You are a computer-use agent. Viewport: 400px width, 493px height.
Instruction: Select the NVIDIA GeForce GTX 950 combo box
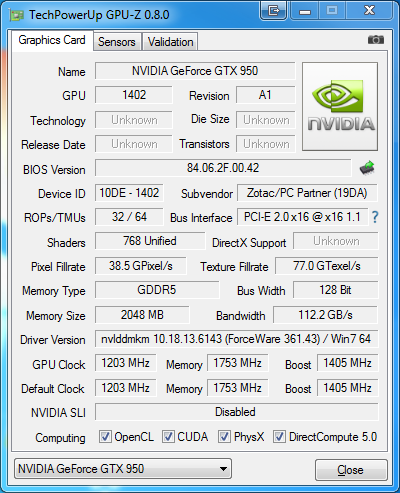click(x=123, y=469)
